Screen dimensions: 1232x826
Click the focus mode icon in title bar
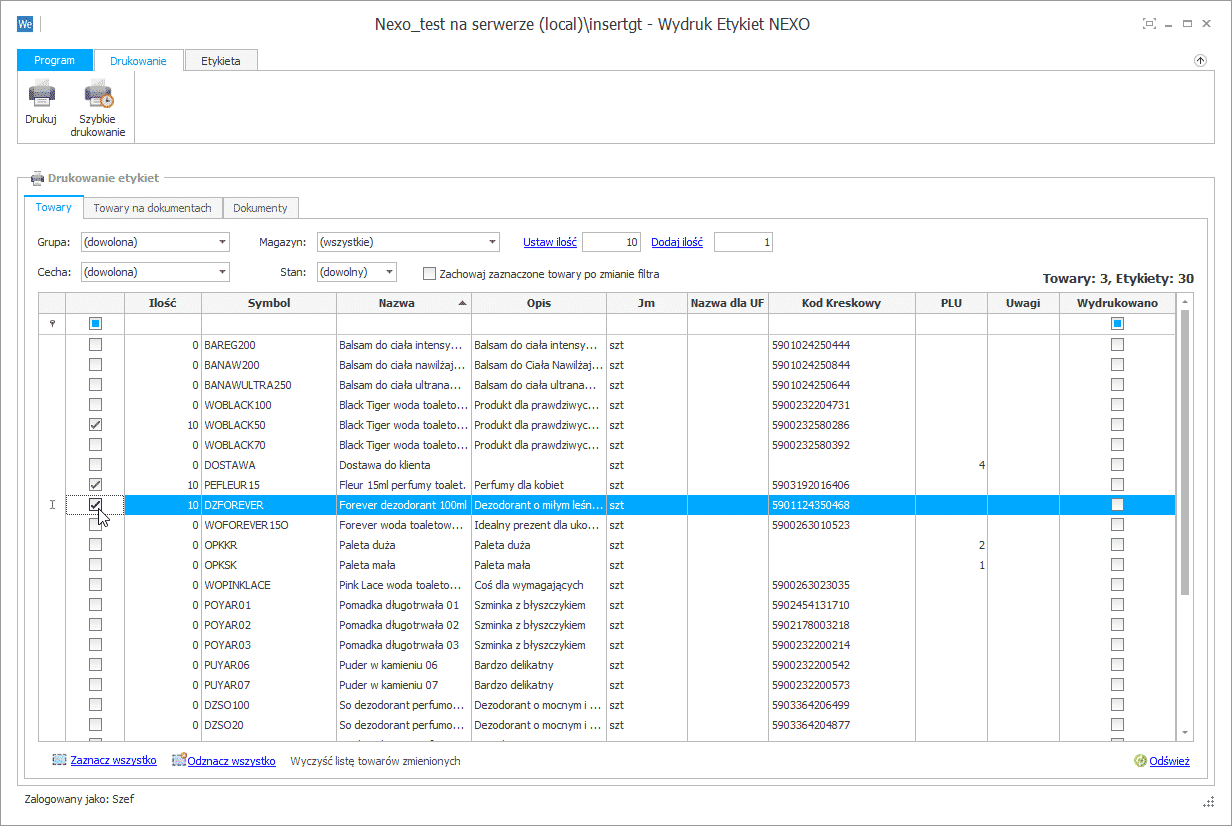click(1149, 24)
